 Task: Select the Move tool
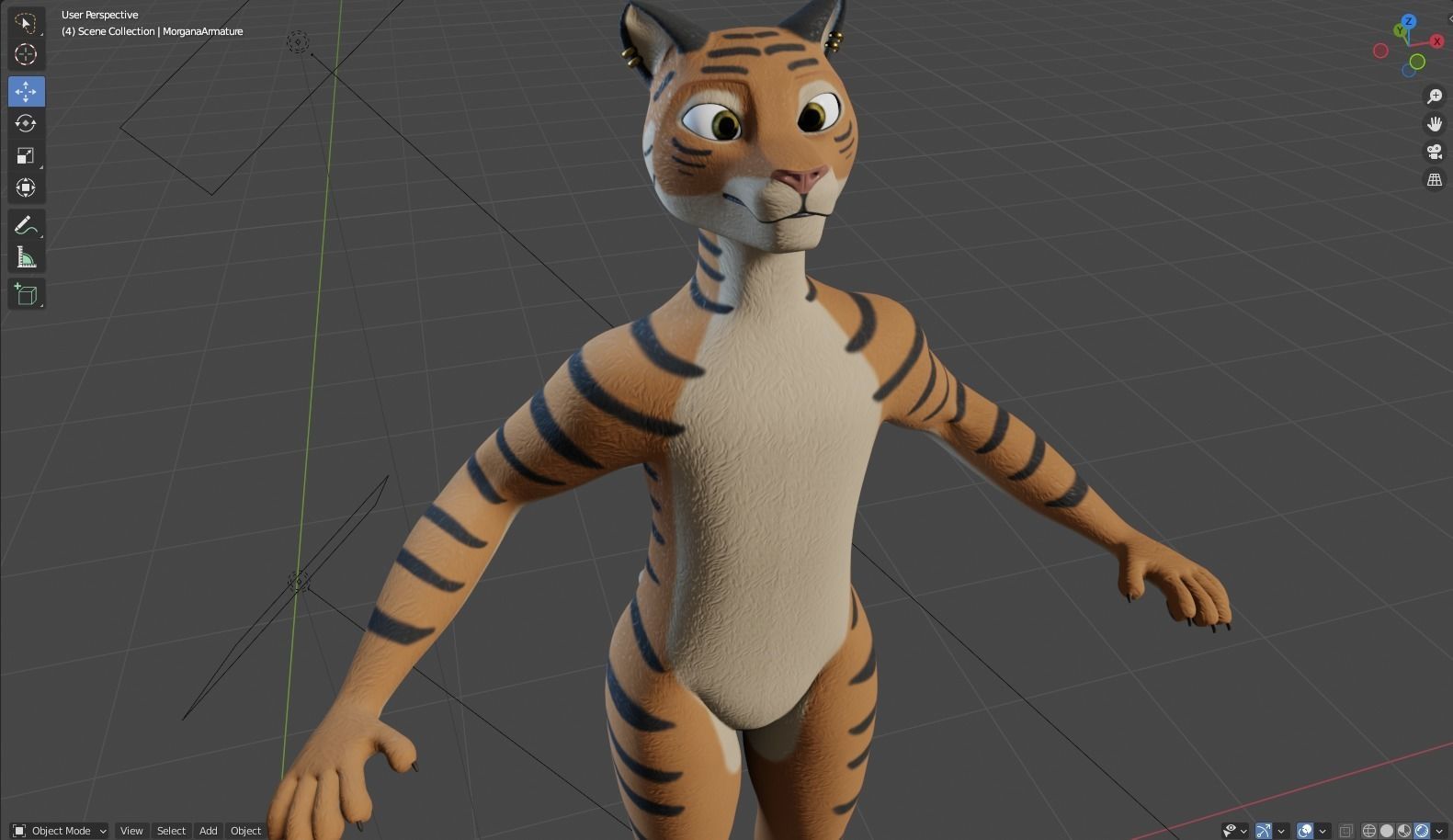point(26,91)
